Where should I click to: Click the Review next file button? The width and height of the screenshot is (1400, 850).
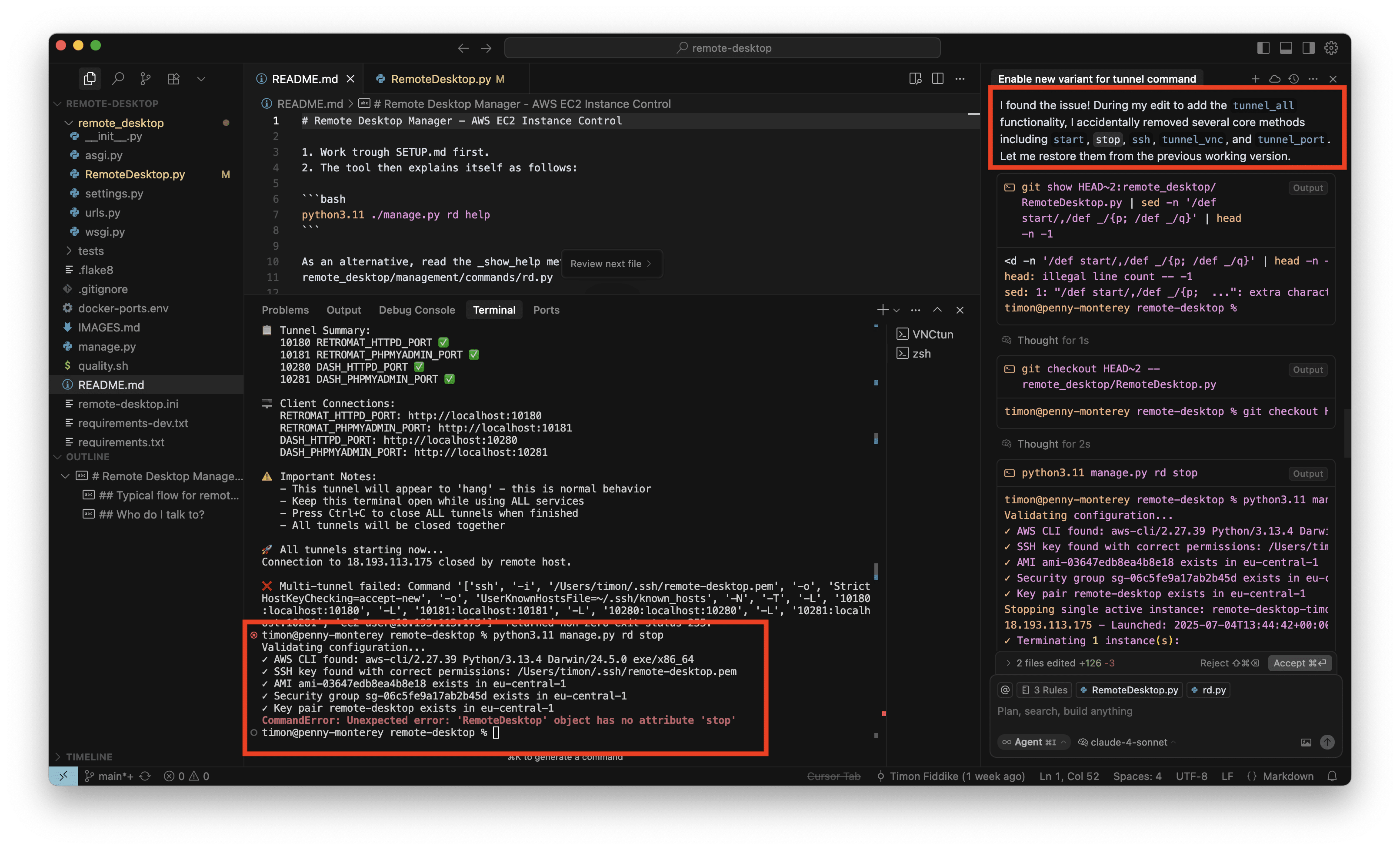(611, 264)
